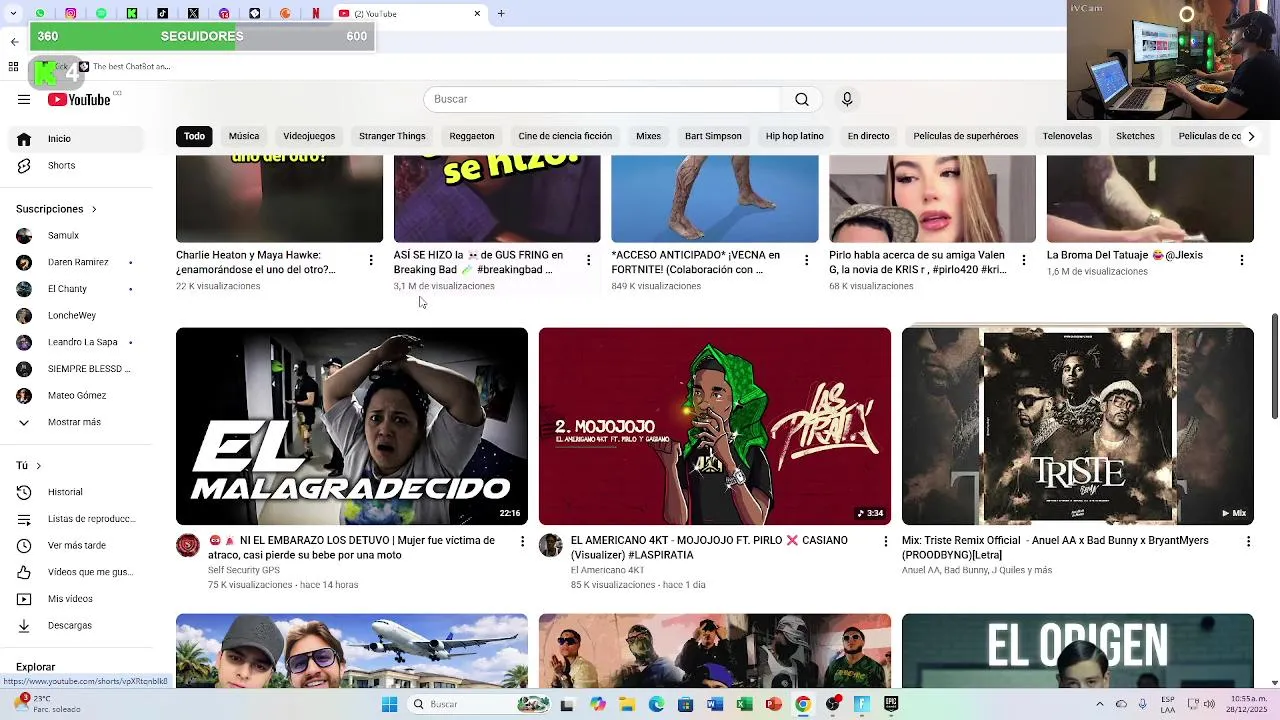Image resolution: width=1280 pixels, height=720 pixels.
Task: Switch to the Instagram browser tab
Action: pos(70,13)
